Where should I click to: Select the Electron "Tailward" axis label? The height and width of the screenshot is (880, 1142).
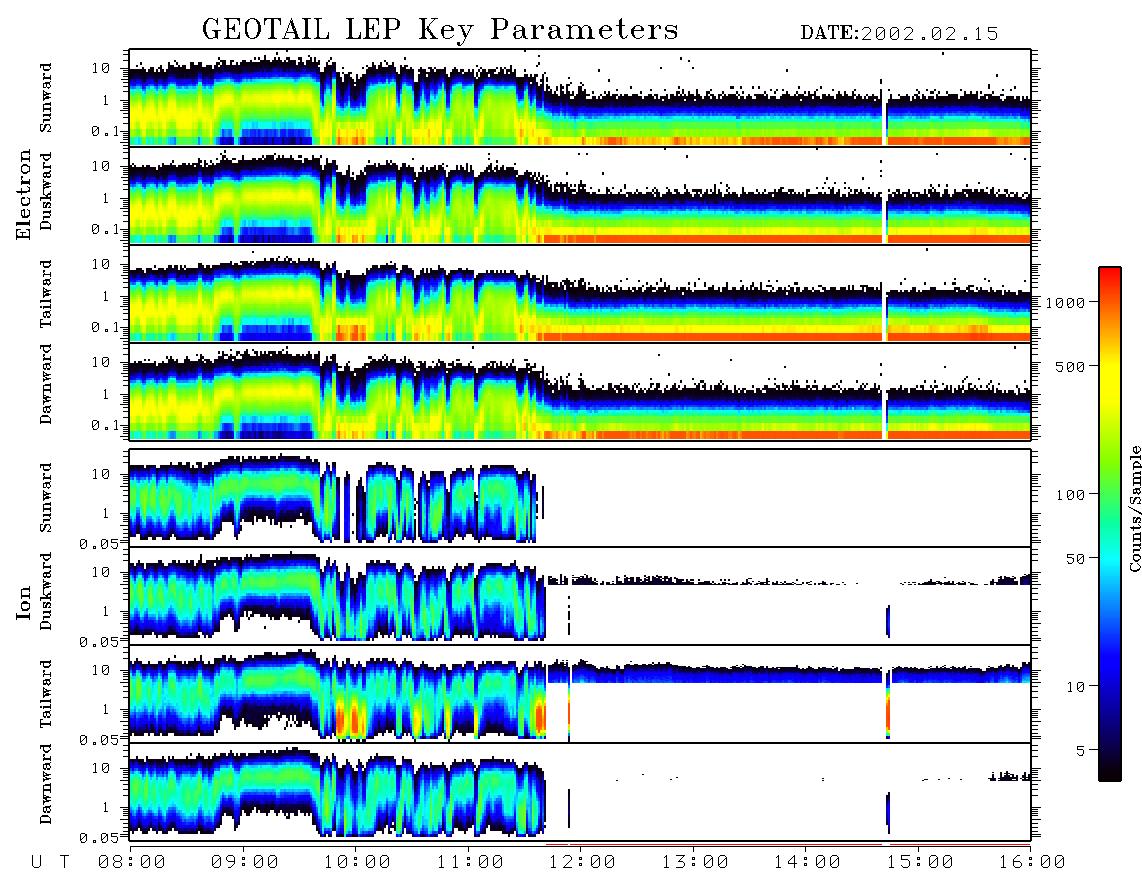pos(46,294)
